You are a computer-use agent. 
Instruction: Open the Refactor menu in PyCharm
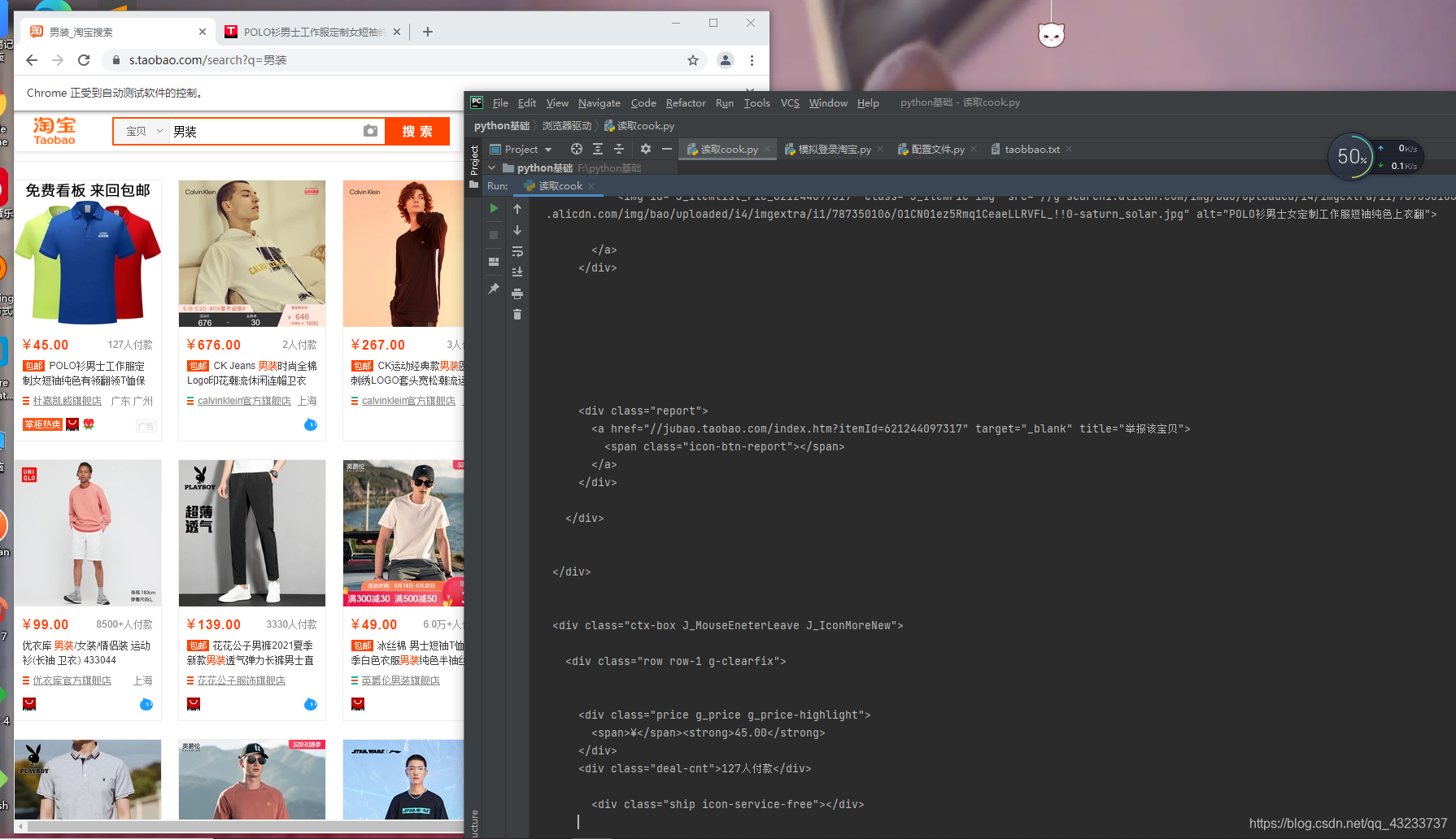click(686, 102)
